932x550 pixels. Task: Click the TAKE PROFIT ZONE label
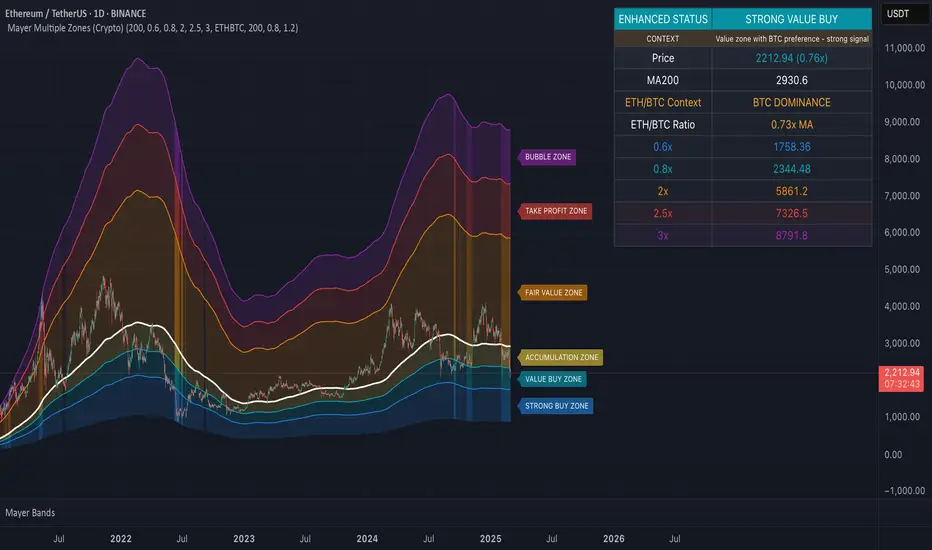(555, 211)
